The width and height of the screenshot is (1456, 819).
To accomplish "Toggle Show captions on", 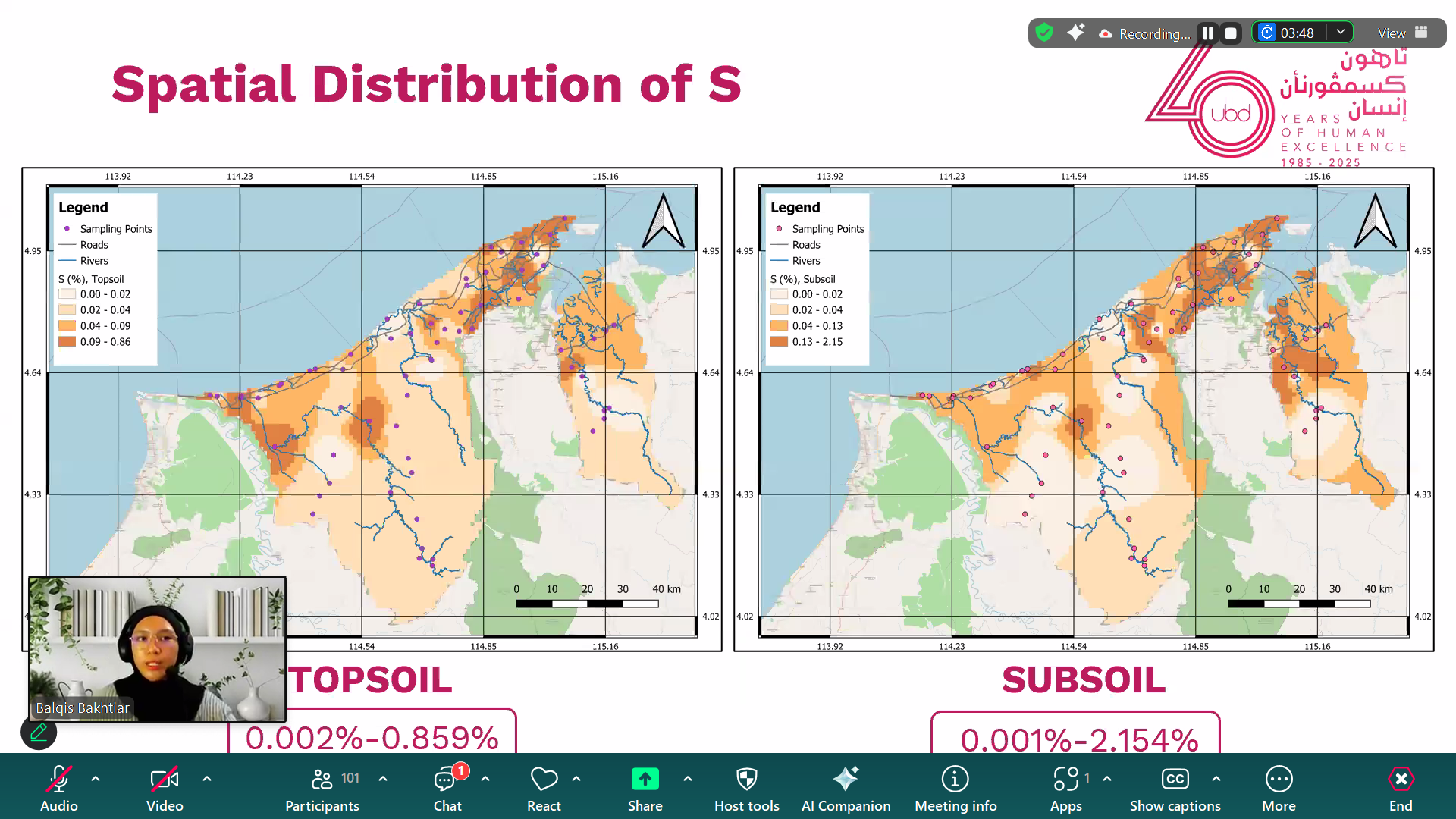I will click(1175, 788).
